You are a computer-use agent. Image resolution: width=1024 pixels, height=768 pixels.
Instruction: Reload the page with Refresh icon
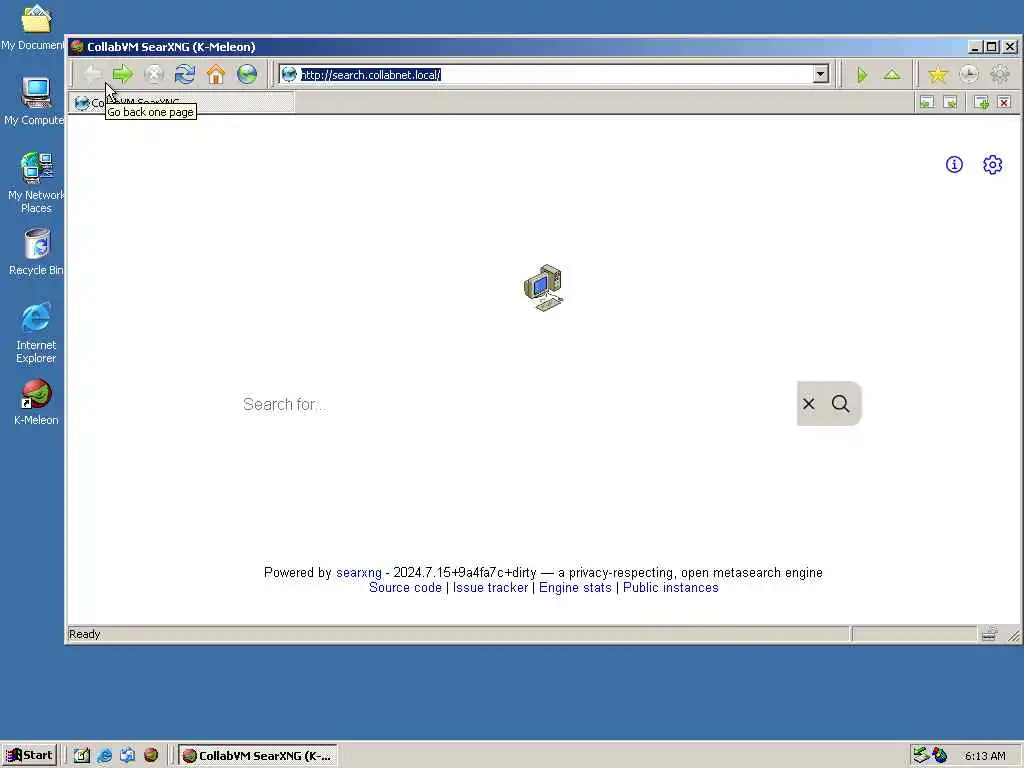pos(185,74)
